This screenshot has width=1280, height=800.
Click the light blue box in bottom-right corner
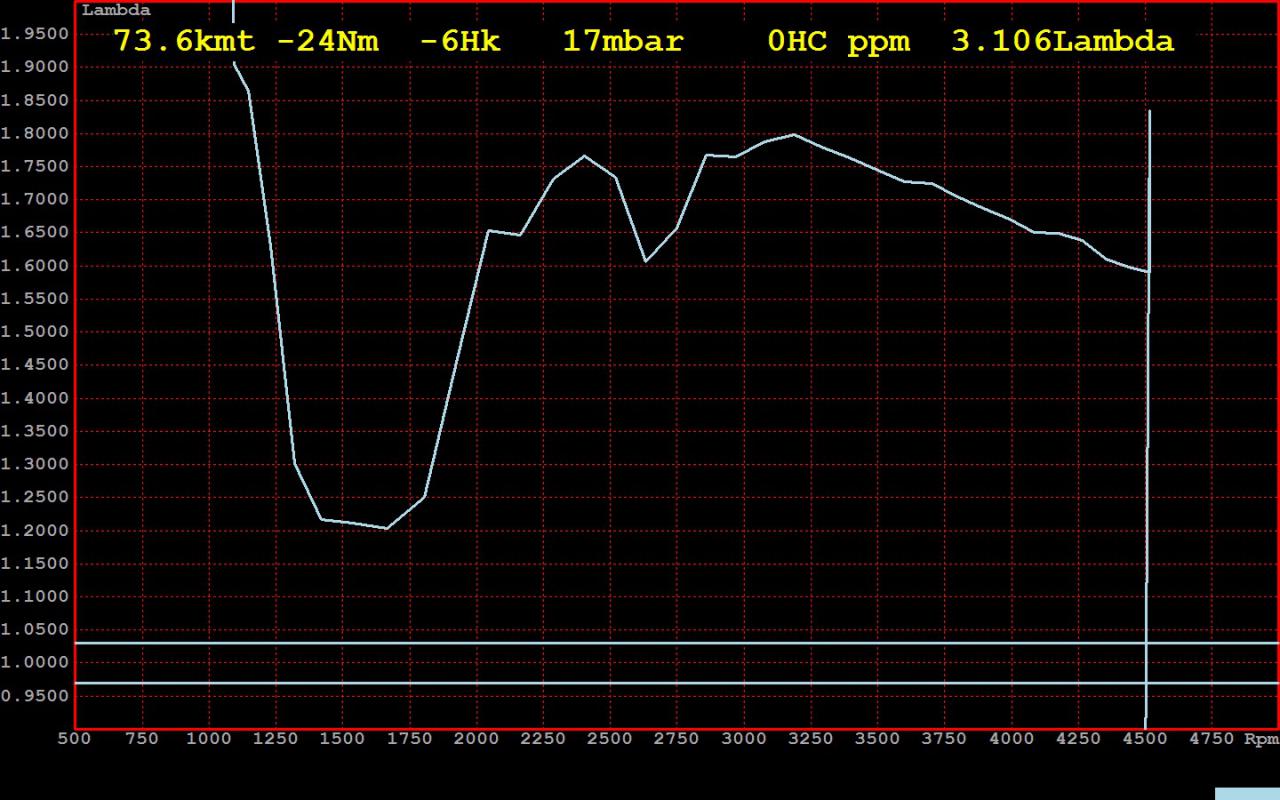click(x=1247, y=794)
